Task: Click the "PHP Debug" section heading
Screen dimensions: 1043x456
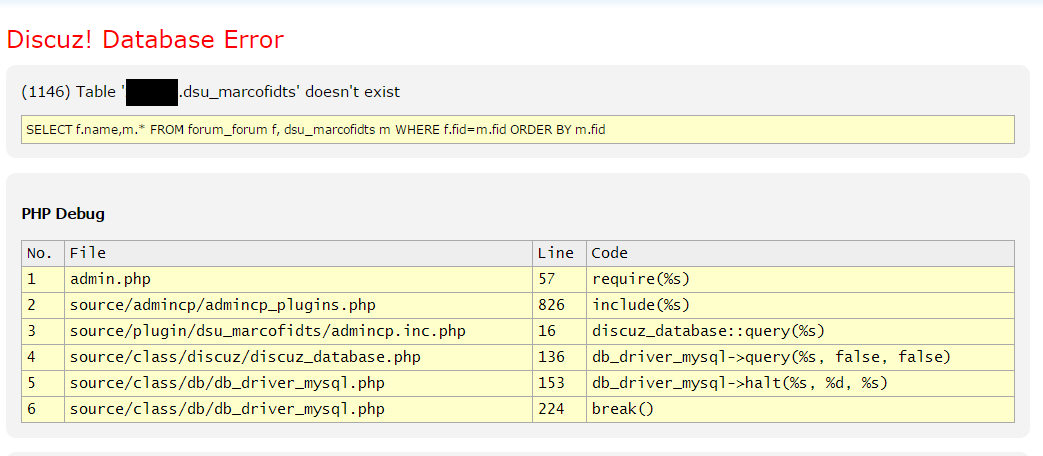Action: (63, 214)
